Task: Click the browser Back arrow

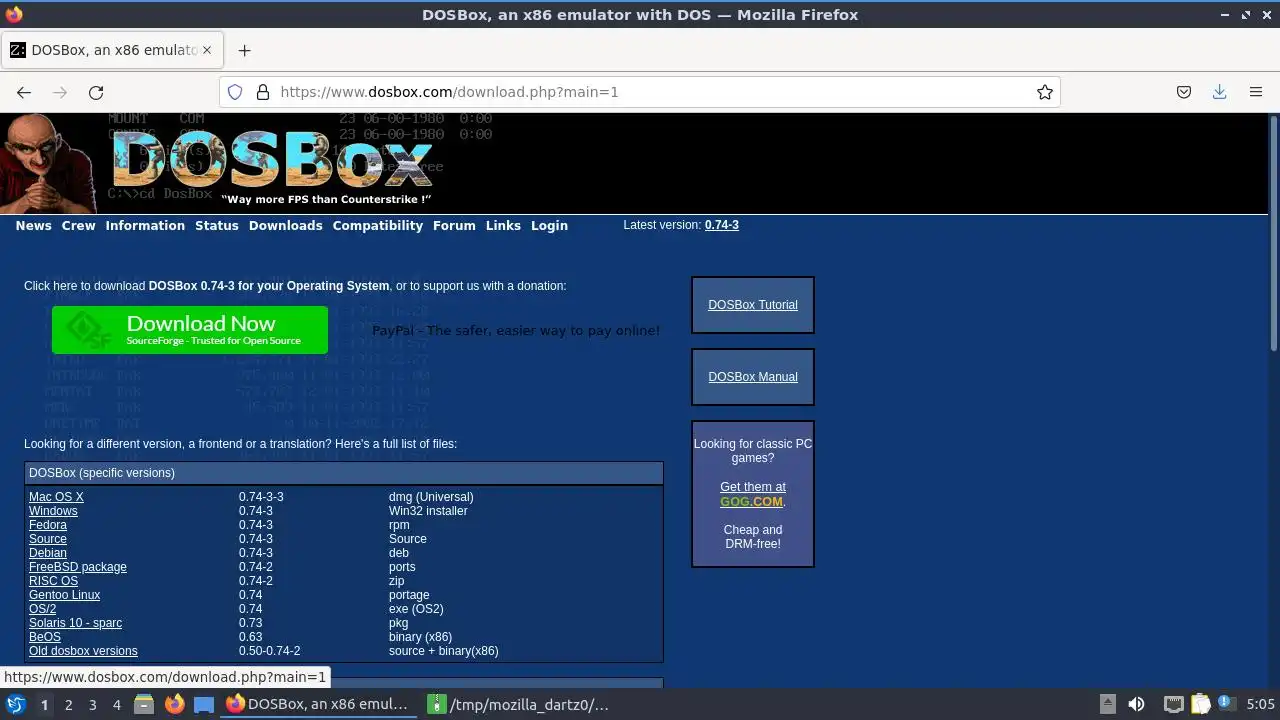Action: (24, 92)
